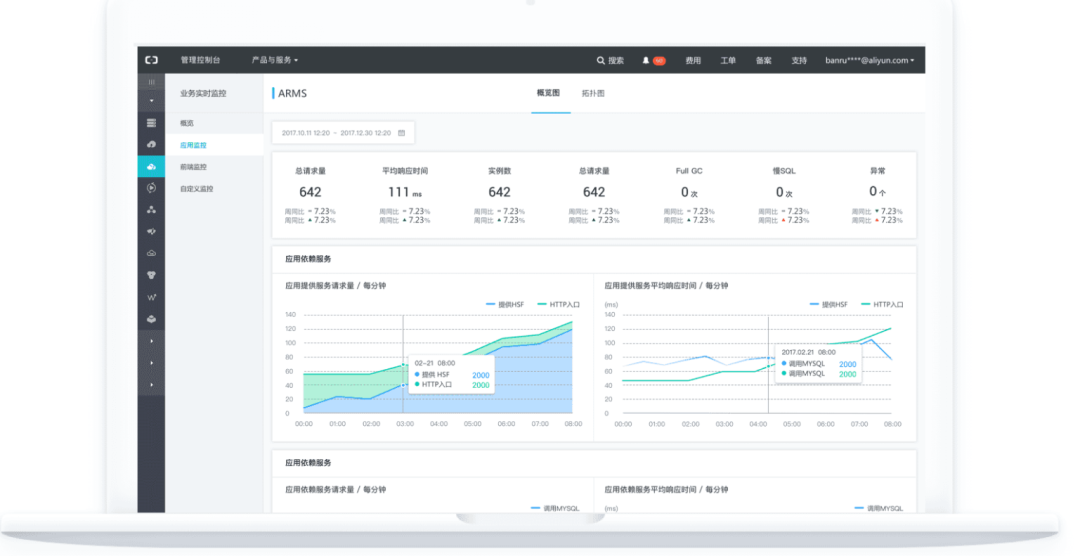Click the 平均响应时间 111 ms value
The width and height of the screenshot is (1080, 556).
coord(404,192)
